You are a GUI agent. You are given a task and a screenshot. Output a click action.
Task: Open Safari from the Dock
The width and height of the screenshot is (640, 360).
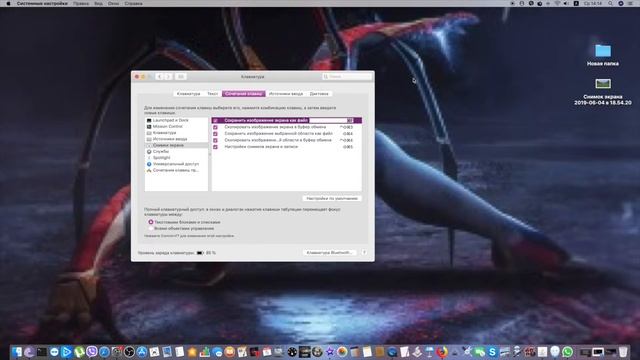pyautogui.click(x=104, y=352)
